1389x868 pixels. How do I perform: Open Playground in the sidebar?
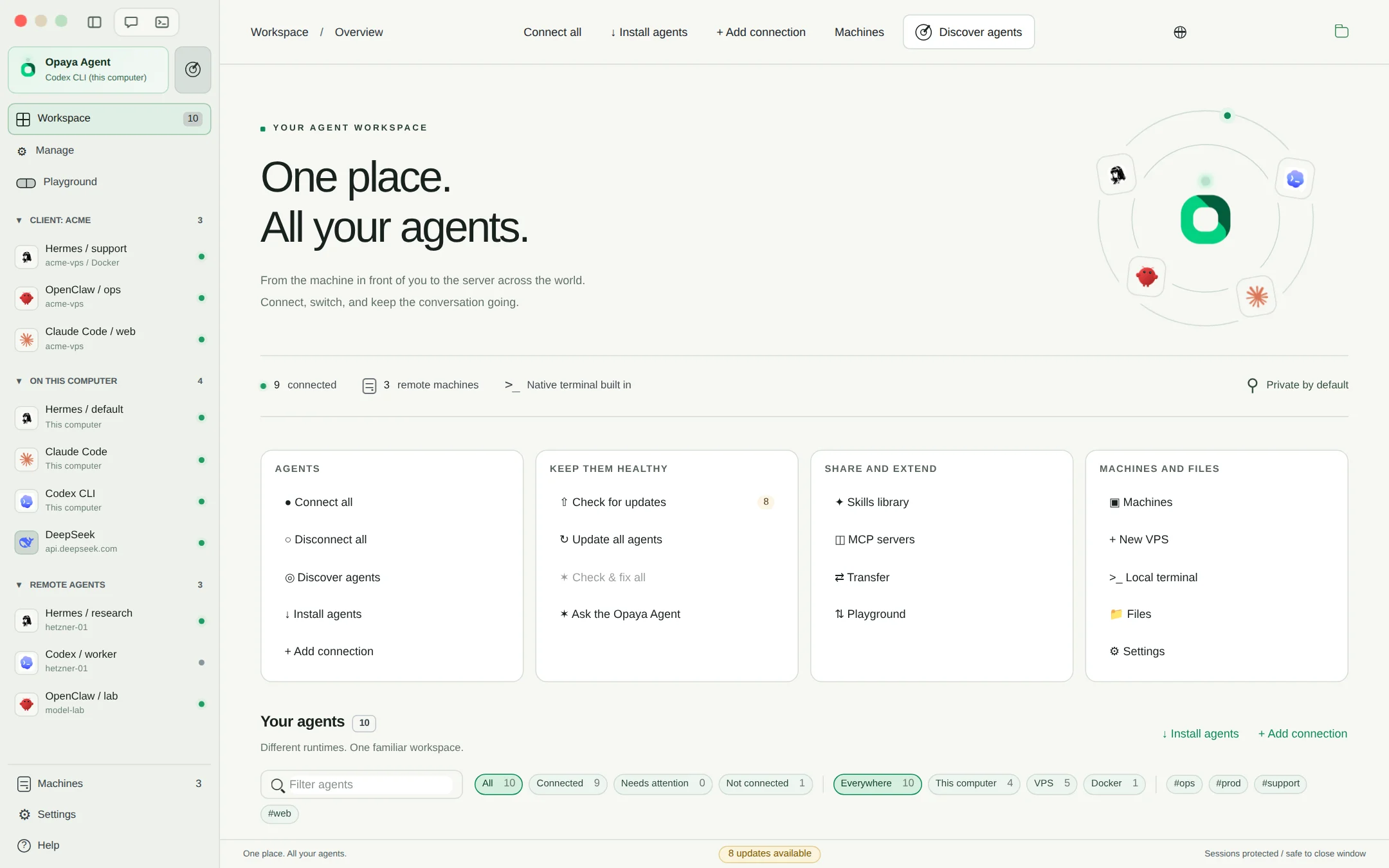coord(109,183)
